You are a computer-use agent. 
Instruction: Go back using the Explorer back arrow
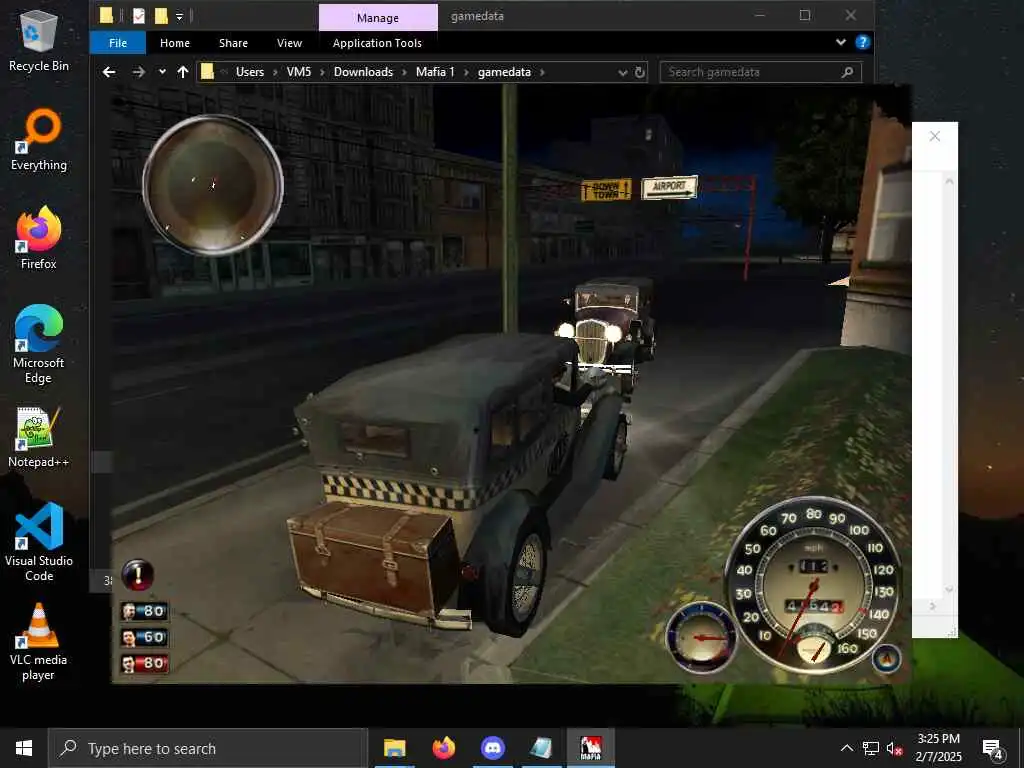pos(109,72)
